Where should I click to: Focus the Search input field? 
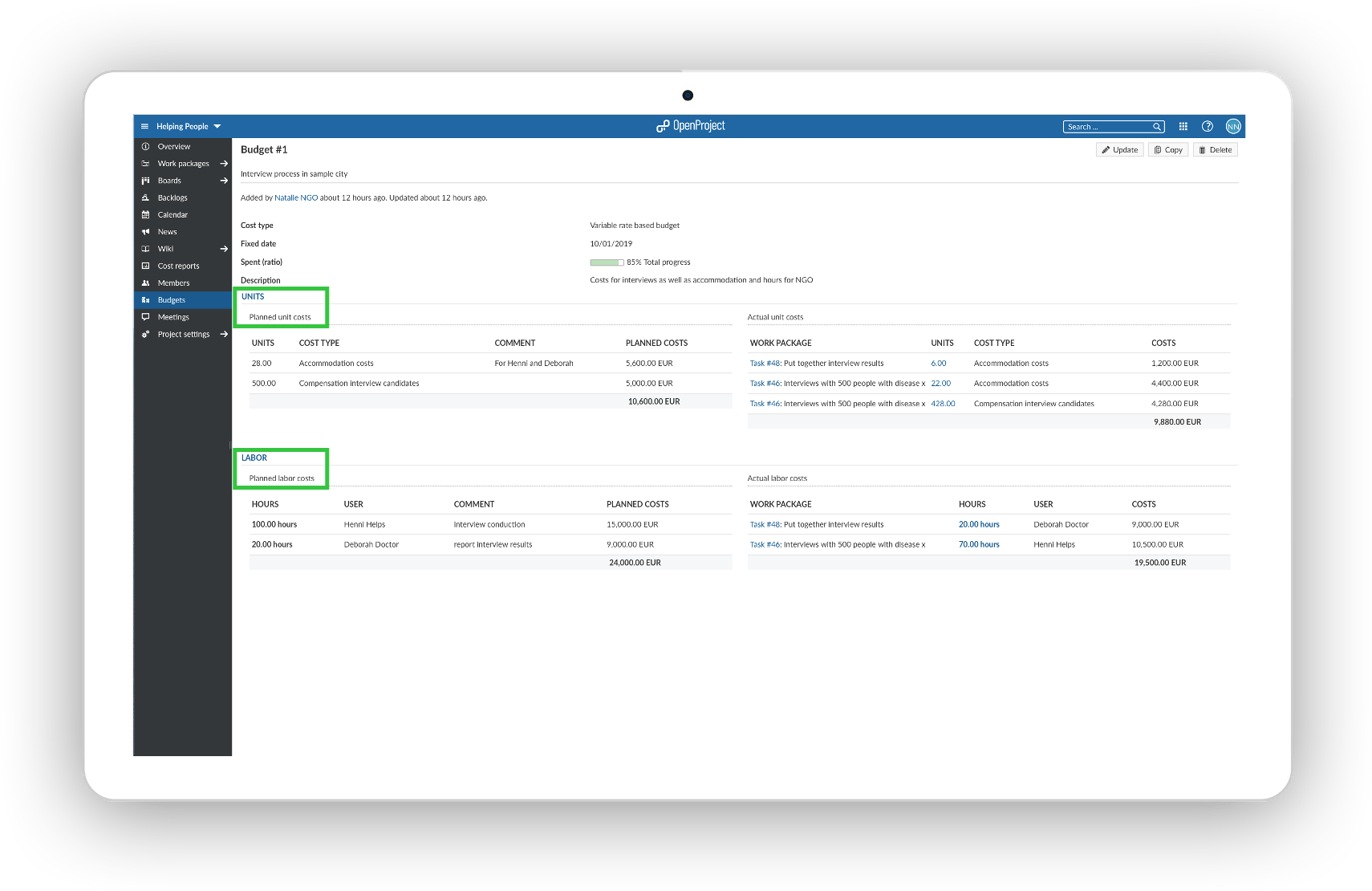point(1106,127)
